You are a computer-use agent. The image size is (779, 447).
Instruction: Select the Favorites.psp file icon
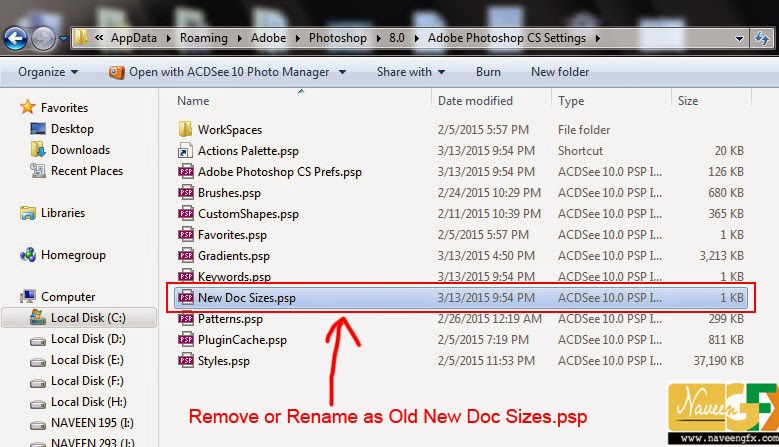click(186, 234)
